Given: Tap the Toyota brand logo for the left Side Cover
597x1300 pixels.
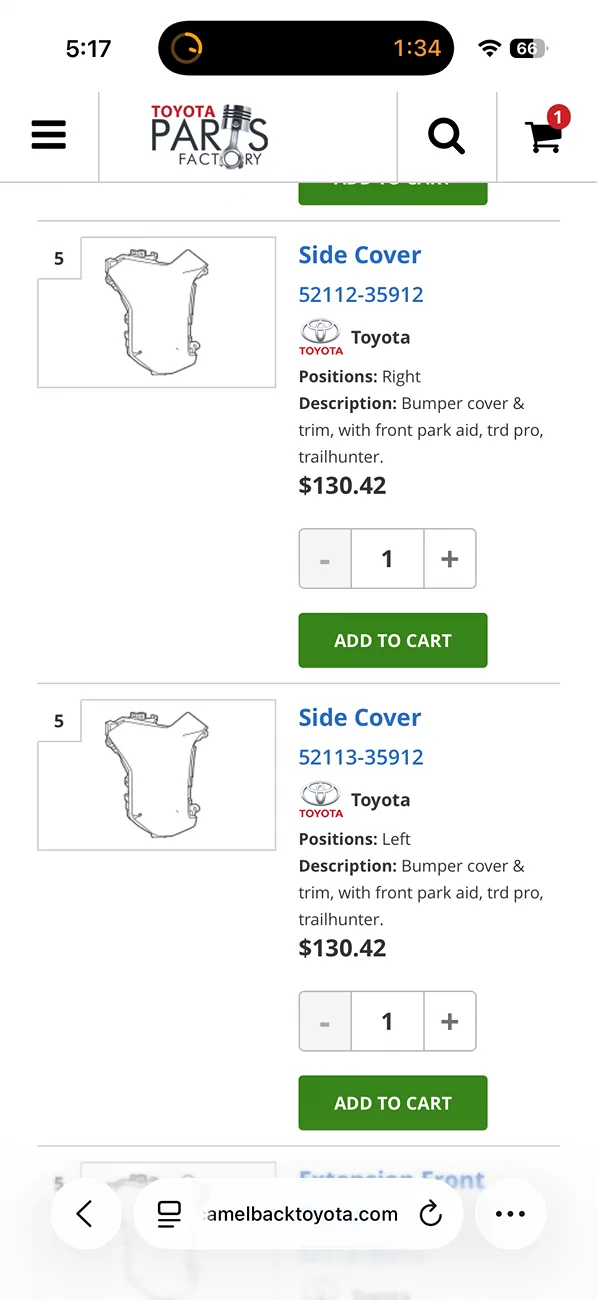Looking at the screenshot, I should 320,799.
